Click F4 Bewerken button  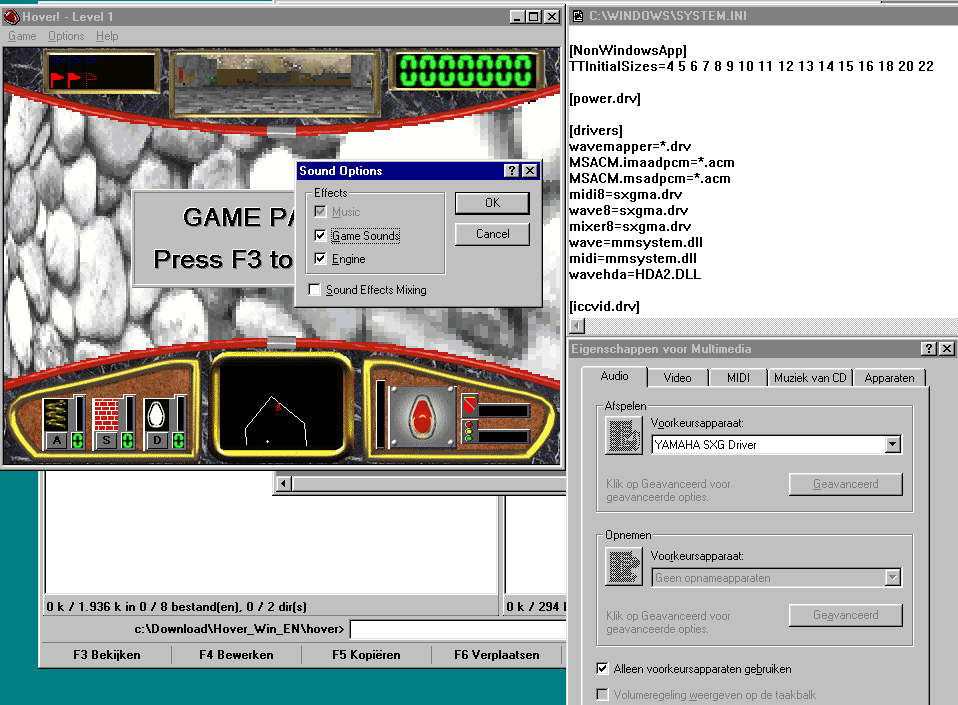tap(236, 655)
